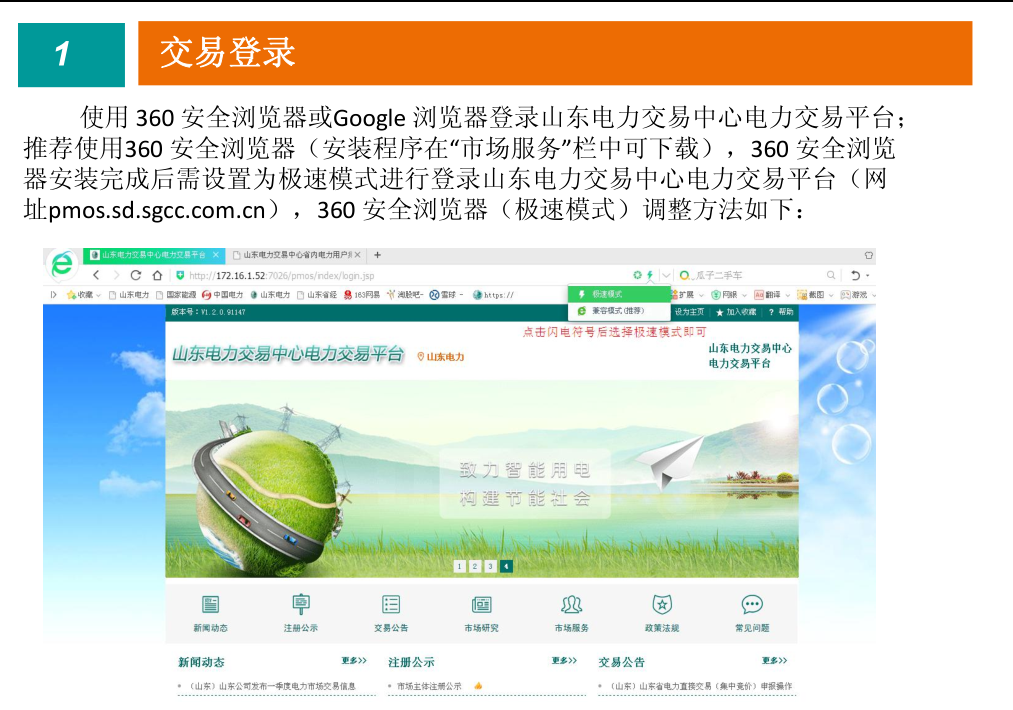
Task: Open the 市场研究 icon
Action: (481, 604)
